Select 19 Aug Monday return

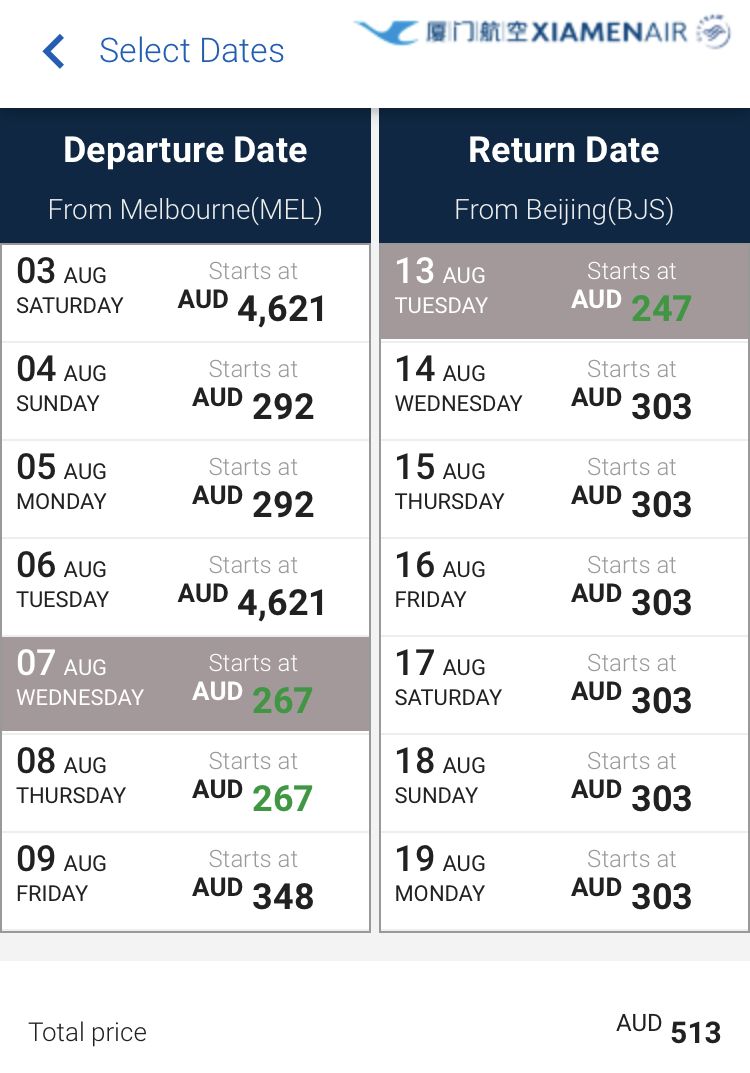pos(564,881)
